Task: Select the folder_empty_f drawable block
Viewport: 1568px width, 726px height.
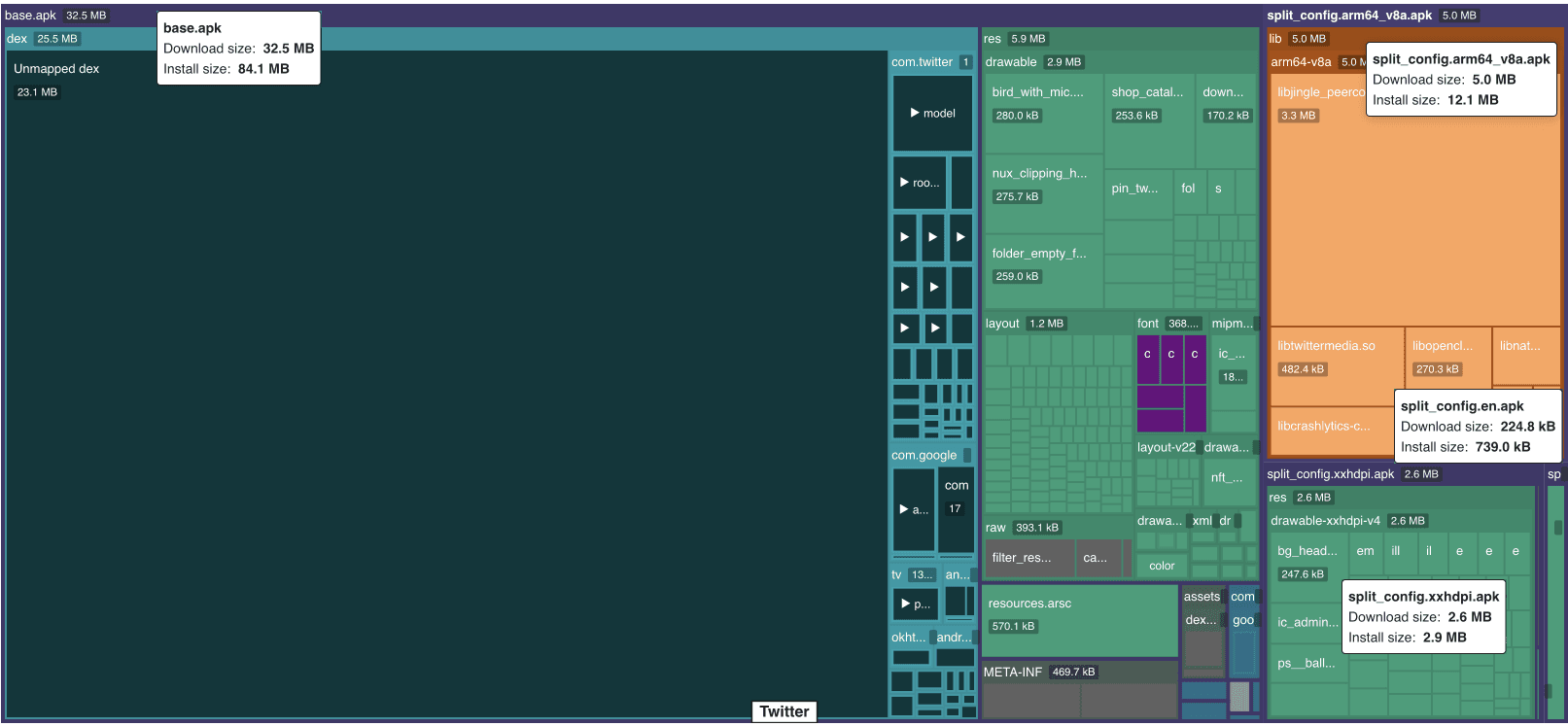Action: point(1042,271)
